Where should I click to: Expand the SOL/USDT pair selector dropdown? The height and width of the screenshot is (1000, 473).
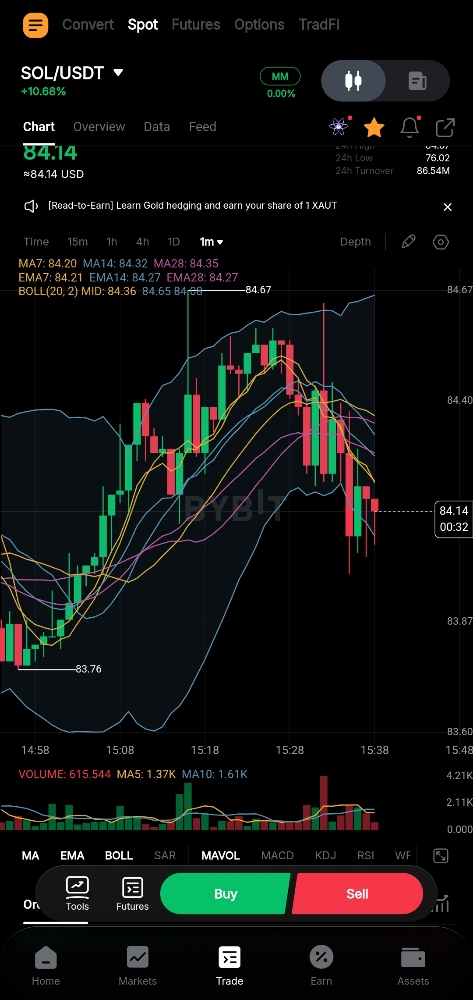pyautogui.click(x=118, y=73)
